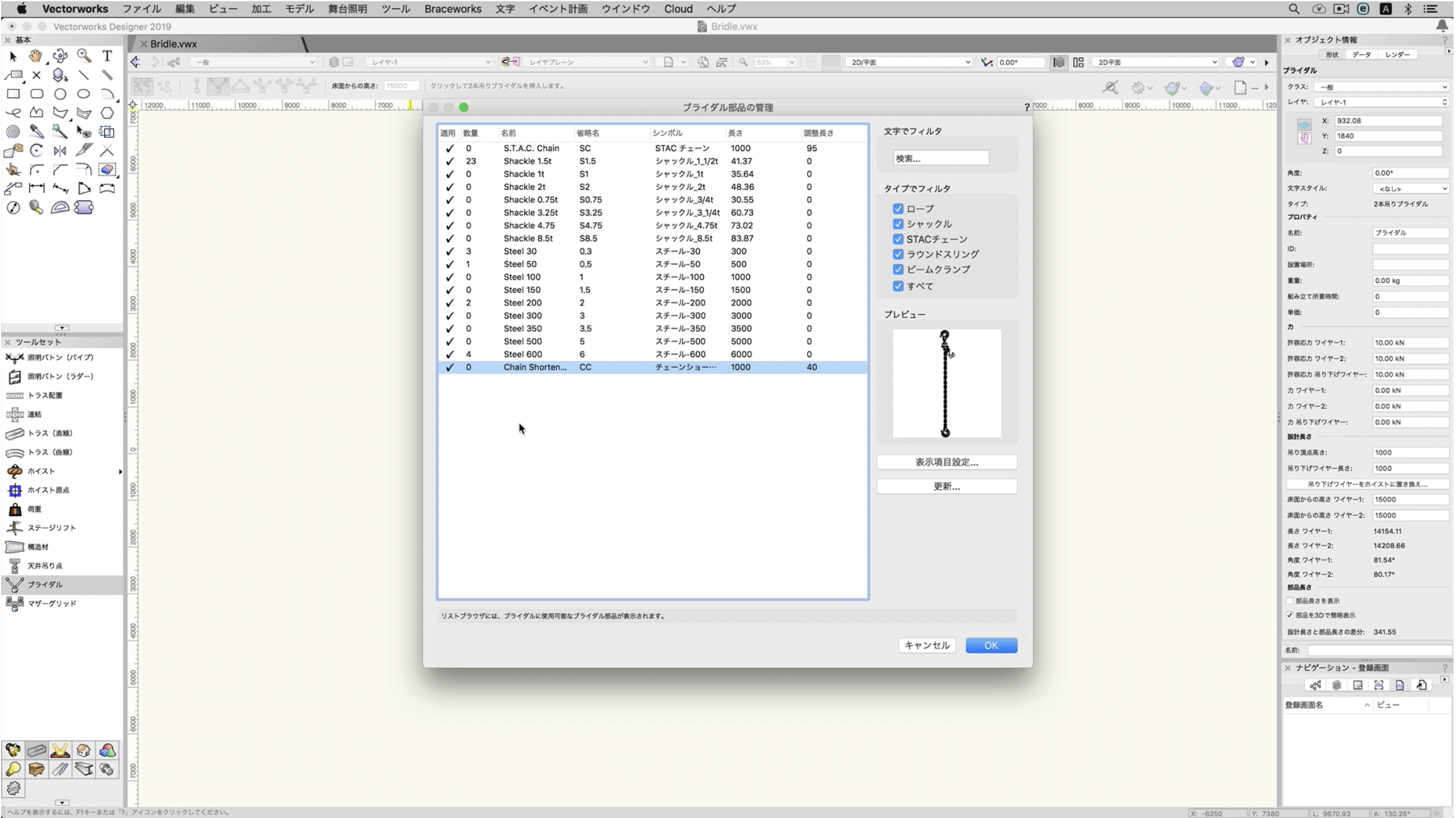
Task: Open the Braceworks menu
Action: coord(453,9)
